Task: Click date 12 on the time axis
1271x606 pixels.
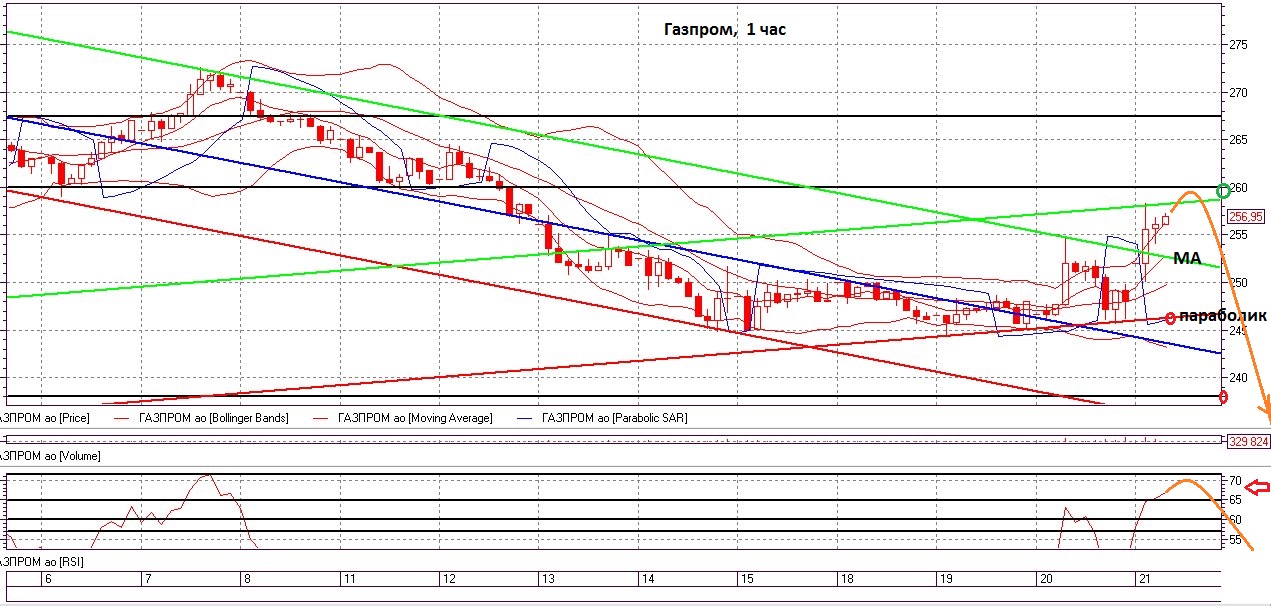Action: pos(449,579)
